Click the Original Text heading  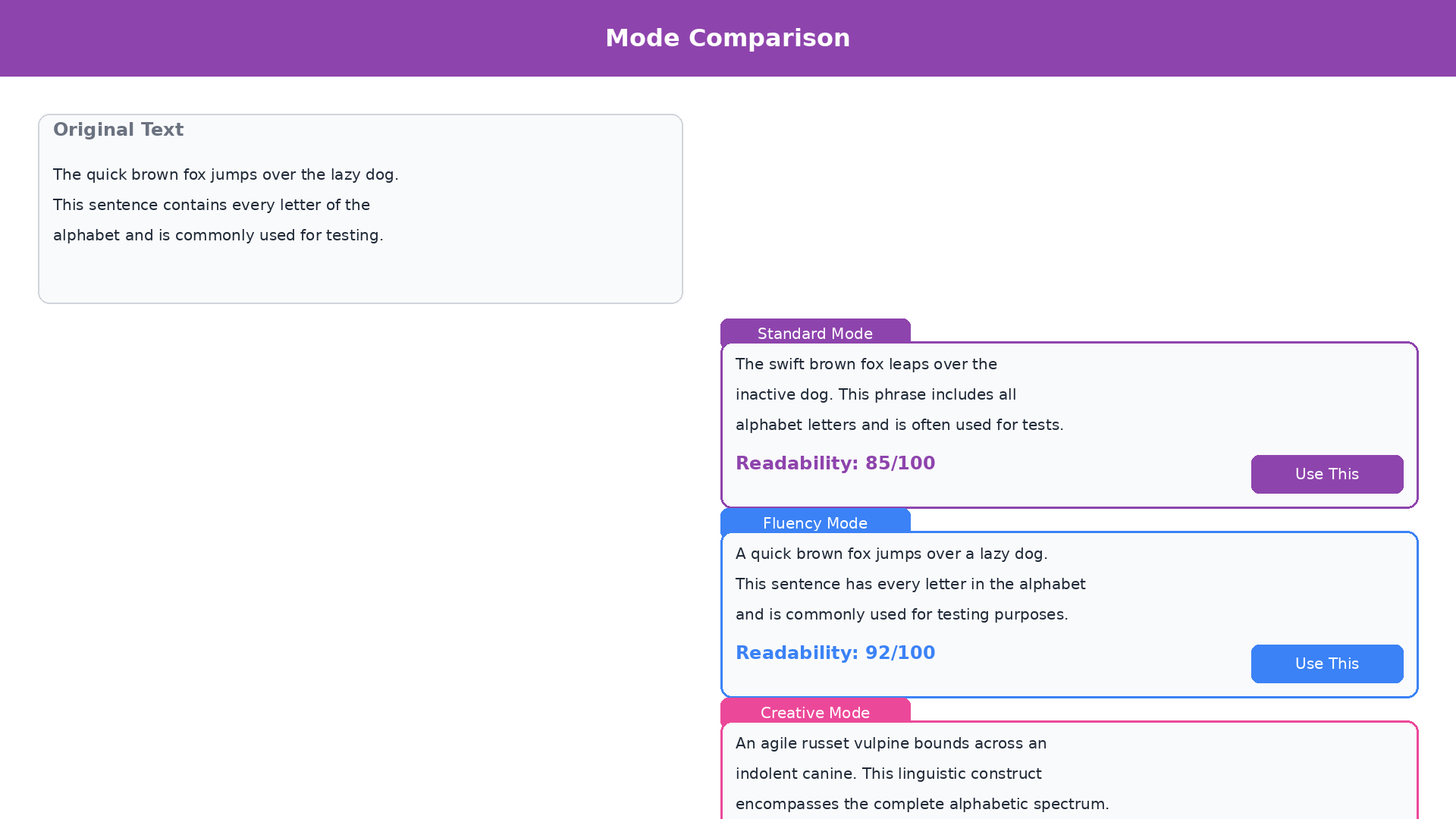118,130
